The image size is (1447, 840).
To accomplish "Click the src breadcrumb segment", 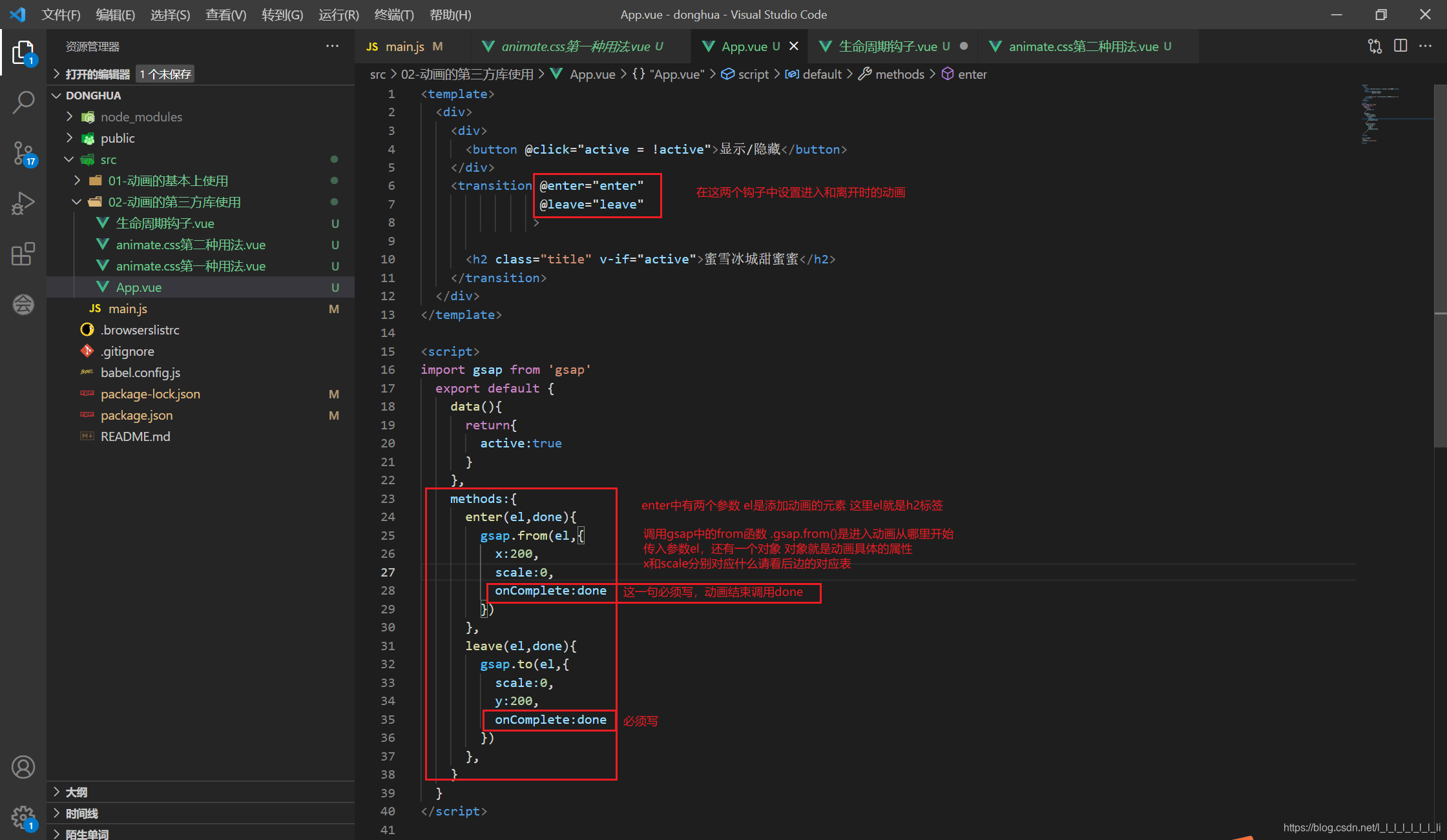I will (378, 74).
